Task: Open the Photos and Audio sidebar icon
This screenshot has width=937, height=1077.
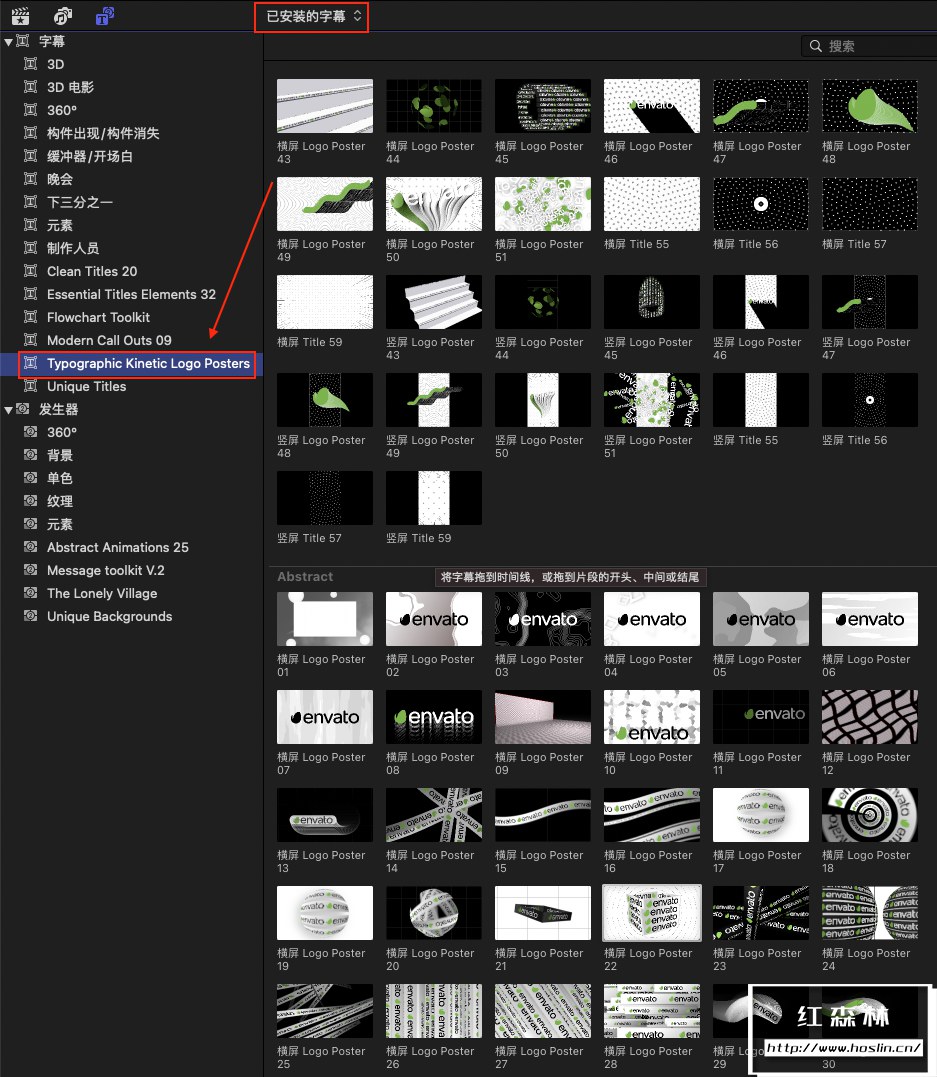Action: [63, 15]
